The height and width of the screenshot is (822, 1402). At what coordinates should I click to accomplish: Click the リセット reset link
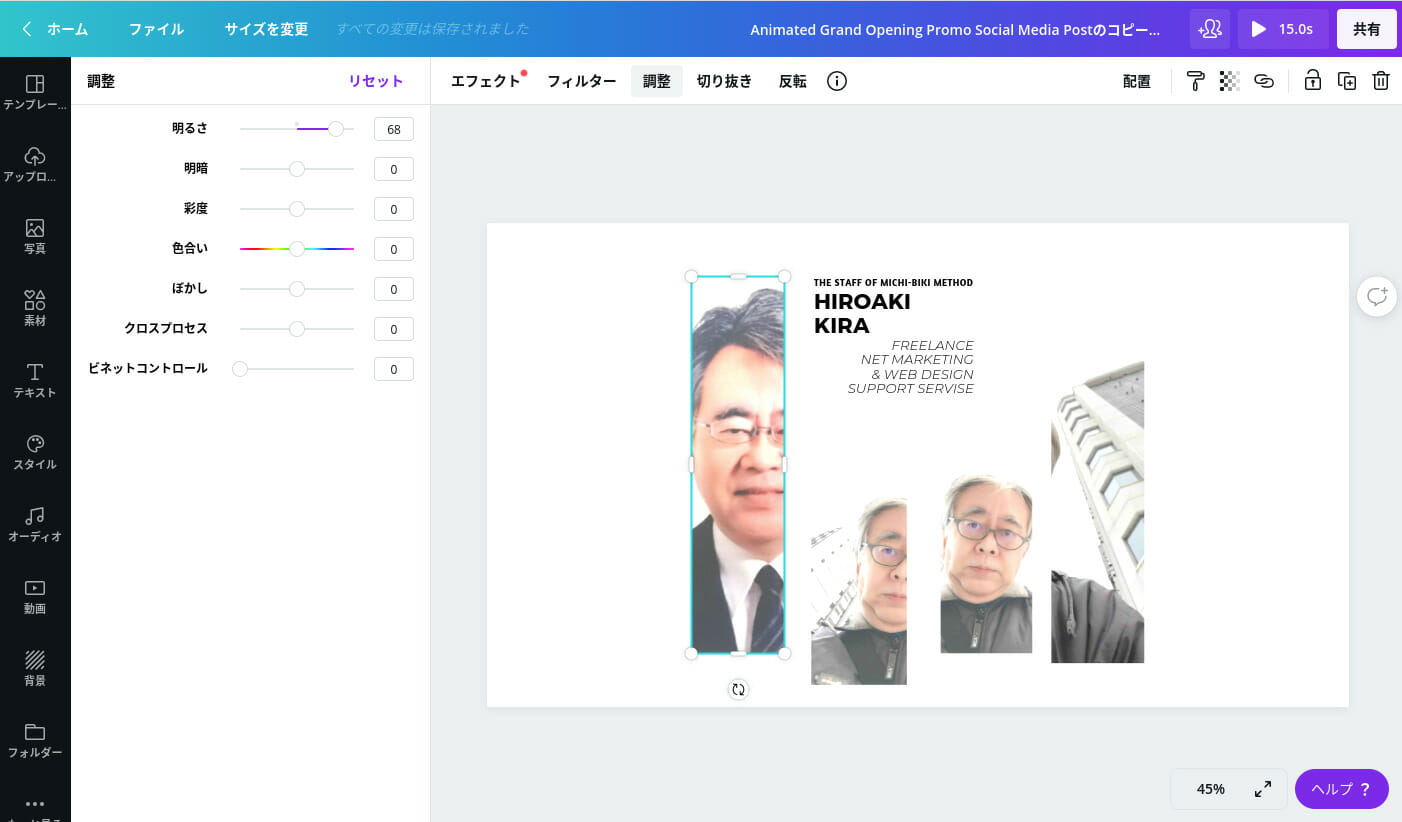(376, 81)
